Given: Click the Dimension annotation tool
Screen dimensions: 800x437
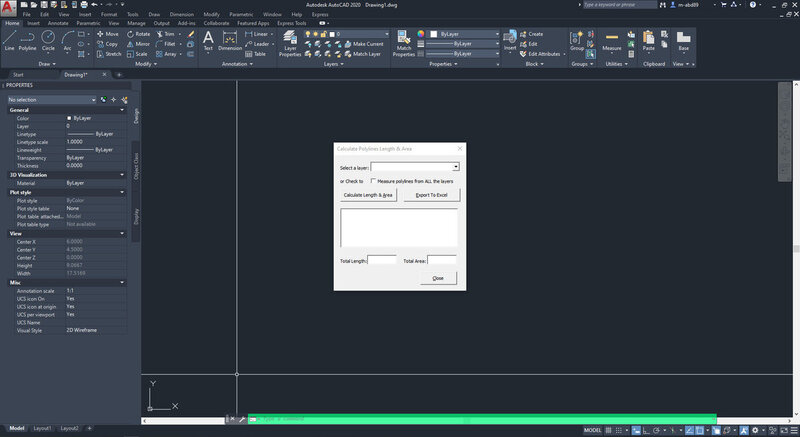Looking at the screenshot, I should (230, 41).
